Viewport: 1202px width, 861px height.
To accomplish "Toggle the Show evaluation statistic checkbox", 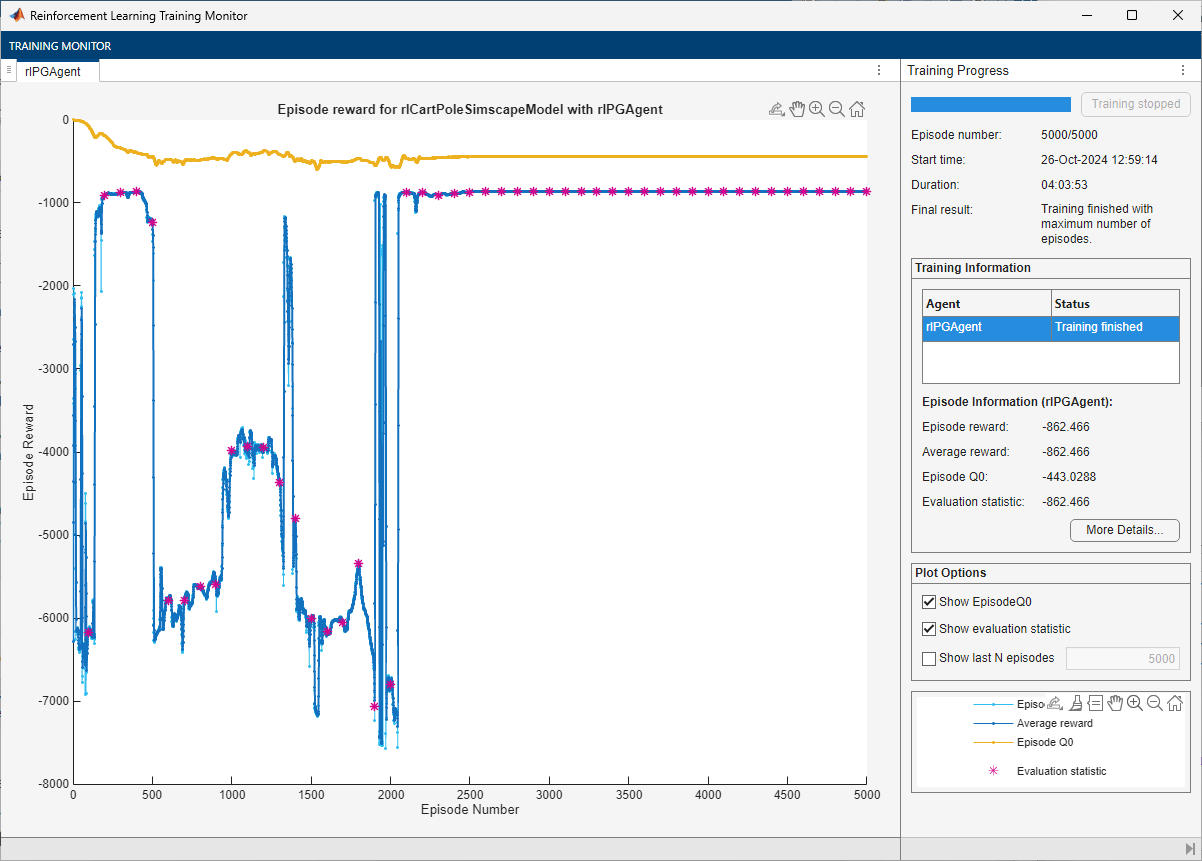I will (x=929, y=629).
